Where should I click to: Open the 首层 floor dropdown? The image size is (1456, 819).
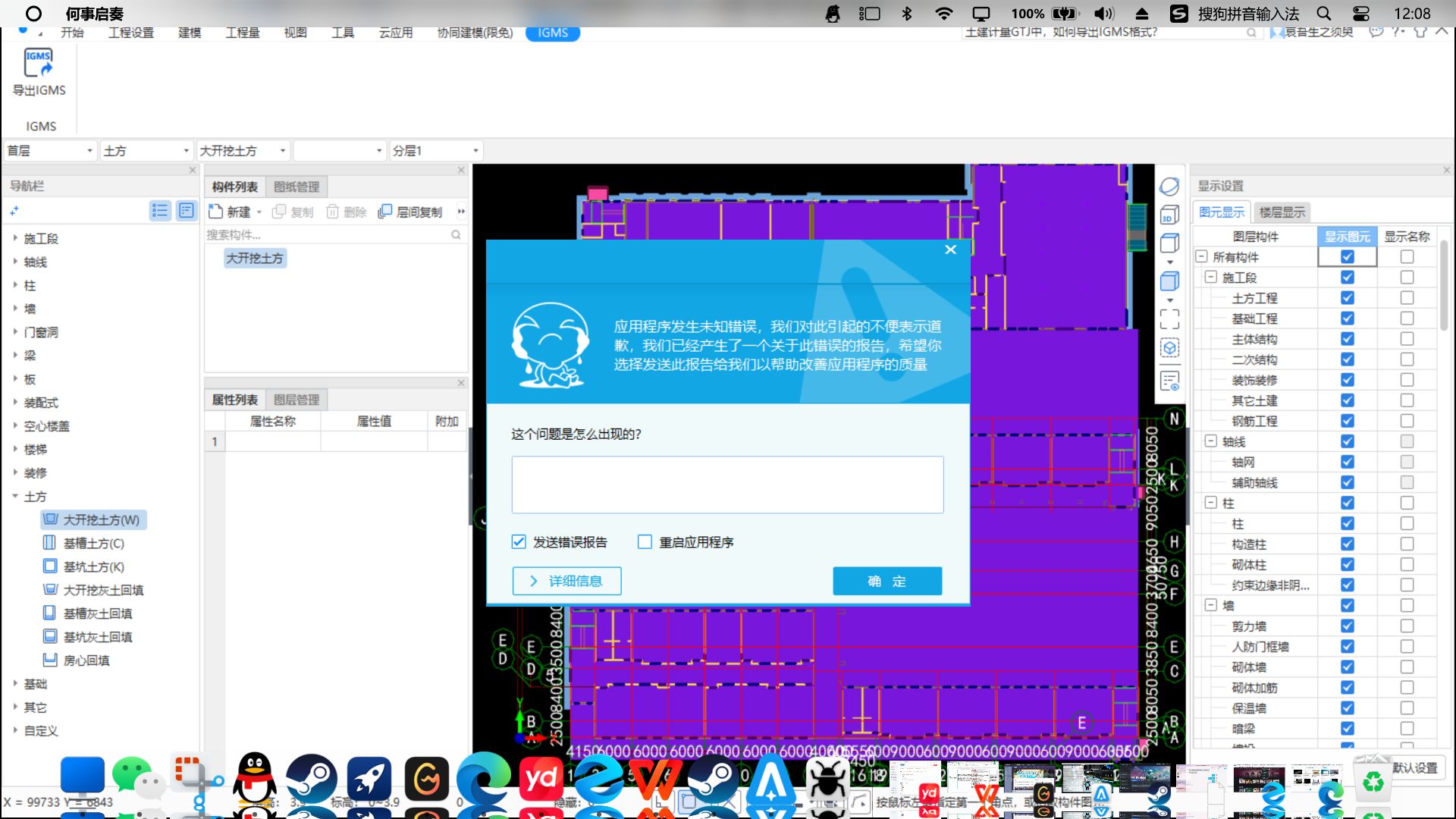click(50, 151)
